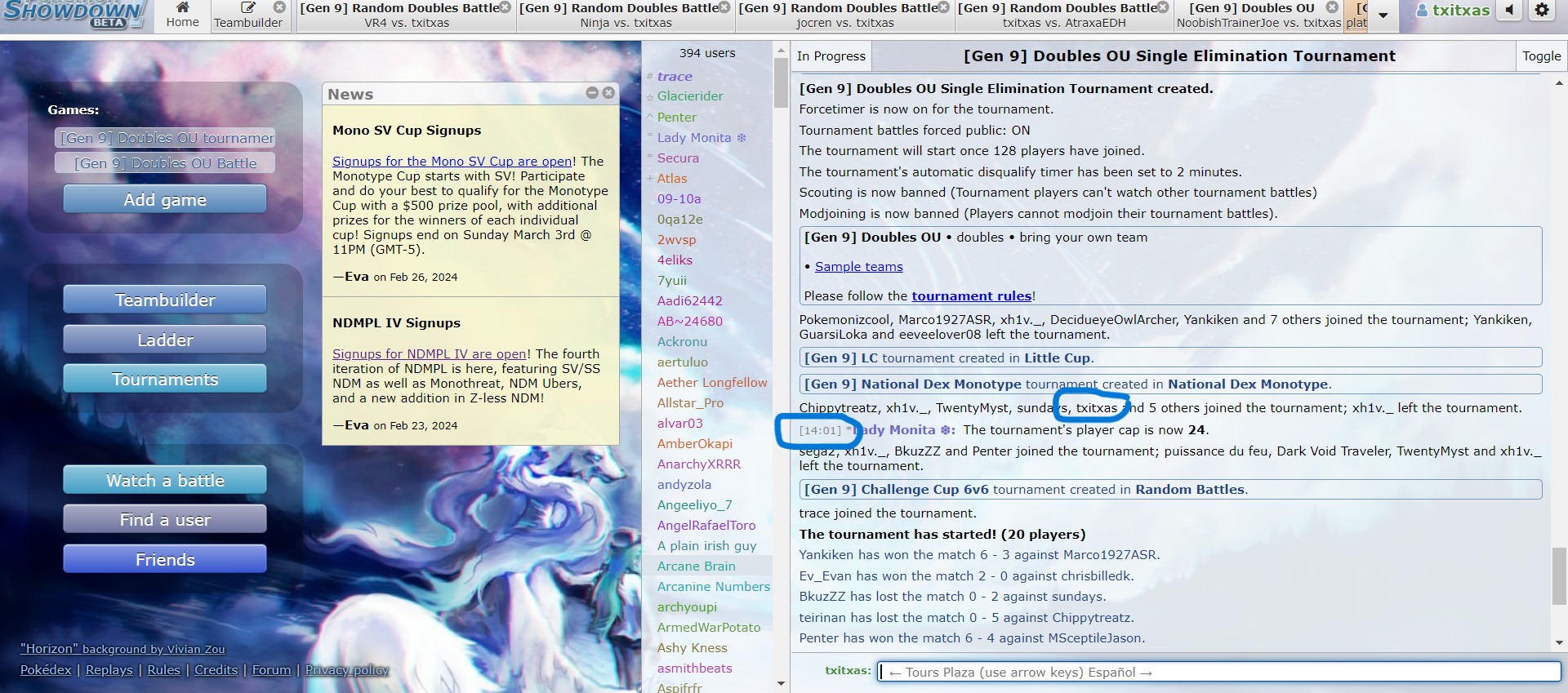The height and width of the screenshot is (693, 1568).
Task: Expand the overflow tab list arrow
Action: pyautogui.click(x=1383, y=16)
